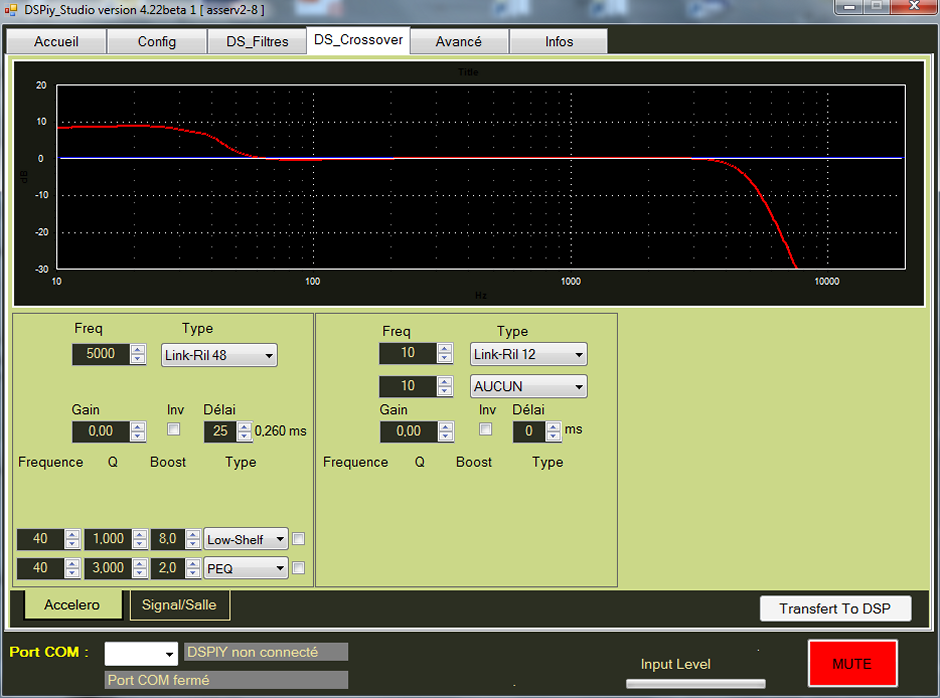
Task: Click the Input Level meter bar
Action: pos(695,684)
